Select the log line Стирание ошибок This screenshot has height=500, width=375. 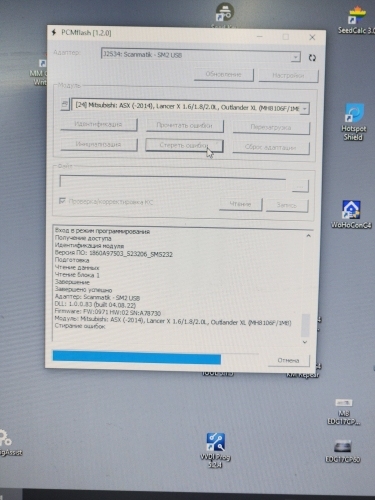80,326
